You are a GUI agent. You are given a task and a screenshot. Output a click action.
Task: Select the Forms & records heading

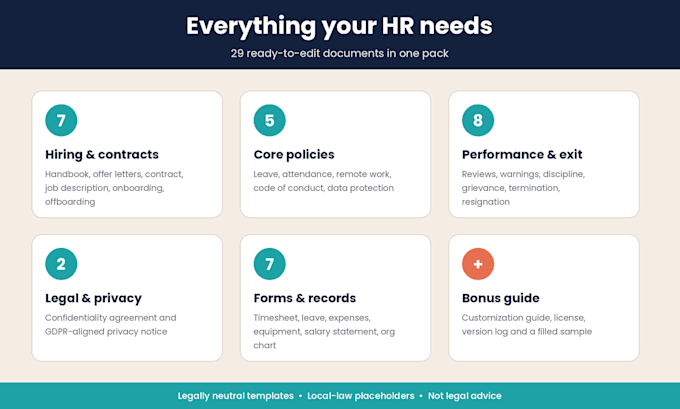[x=304, y=298]
